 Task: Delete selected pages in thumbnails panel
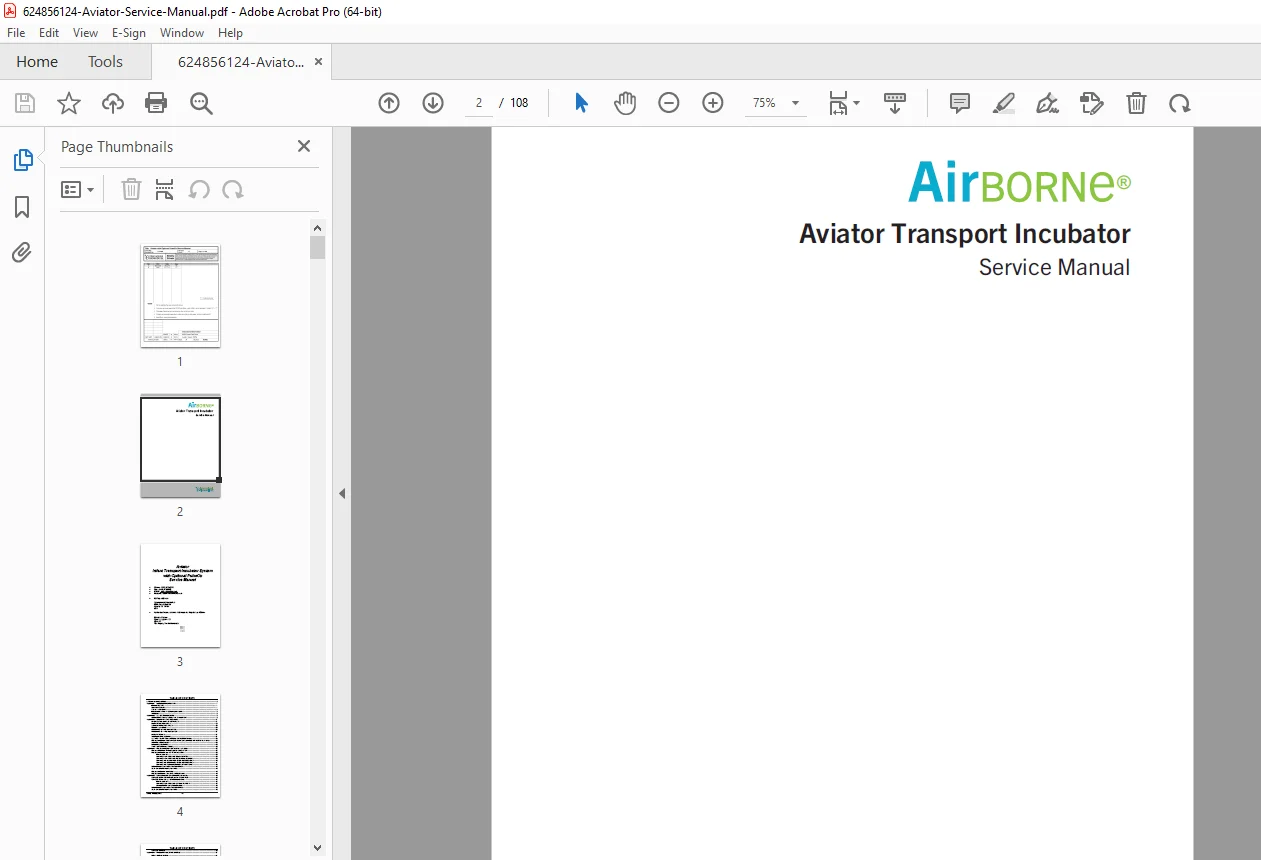(x=131, y=189)
